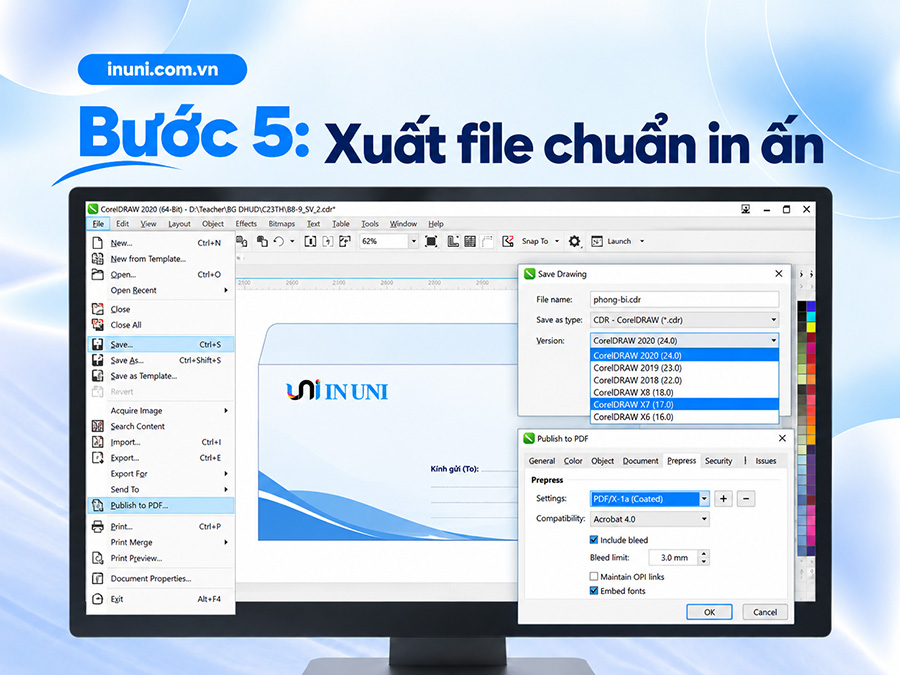Image resolution: width=900 pixels, height=675 pixels.
Task: Choose Save As... from File menu
Action: [x=161, y=360]
